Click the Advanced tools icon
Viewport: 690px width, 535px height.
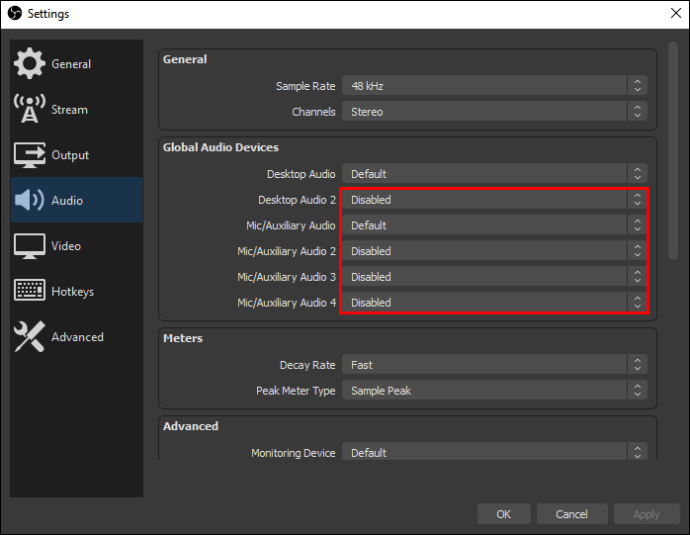(x=29, y=337)
